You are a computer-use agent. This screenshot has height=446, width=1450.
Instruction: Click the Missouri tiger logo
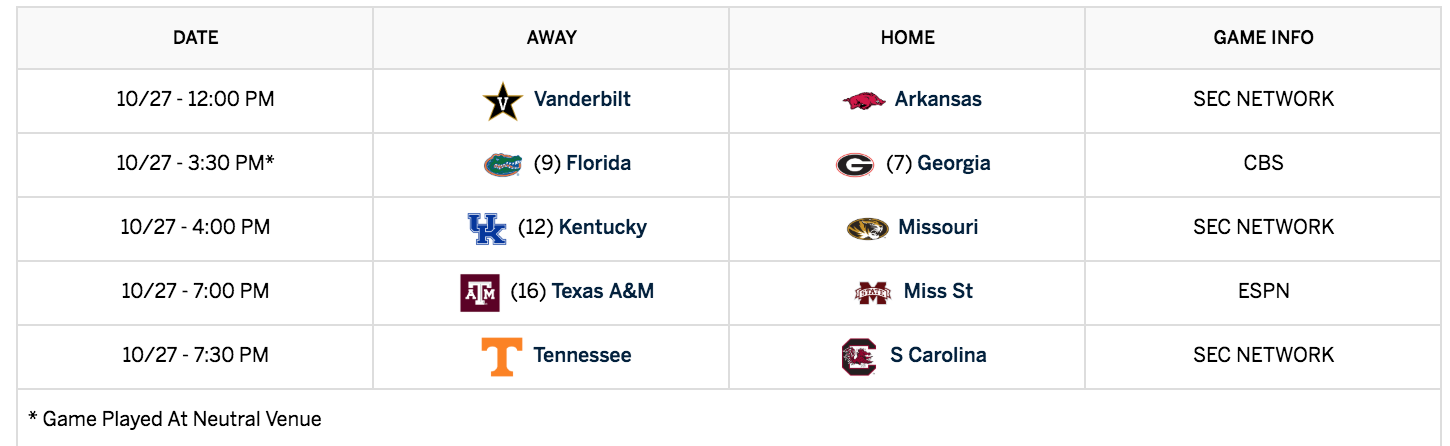tap(867, 228)
